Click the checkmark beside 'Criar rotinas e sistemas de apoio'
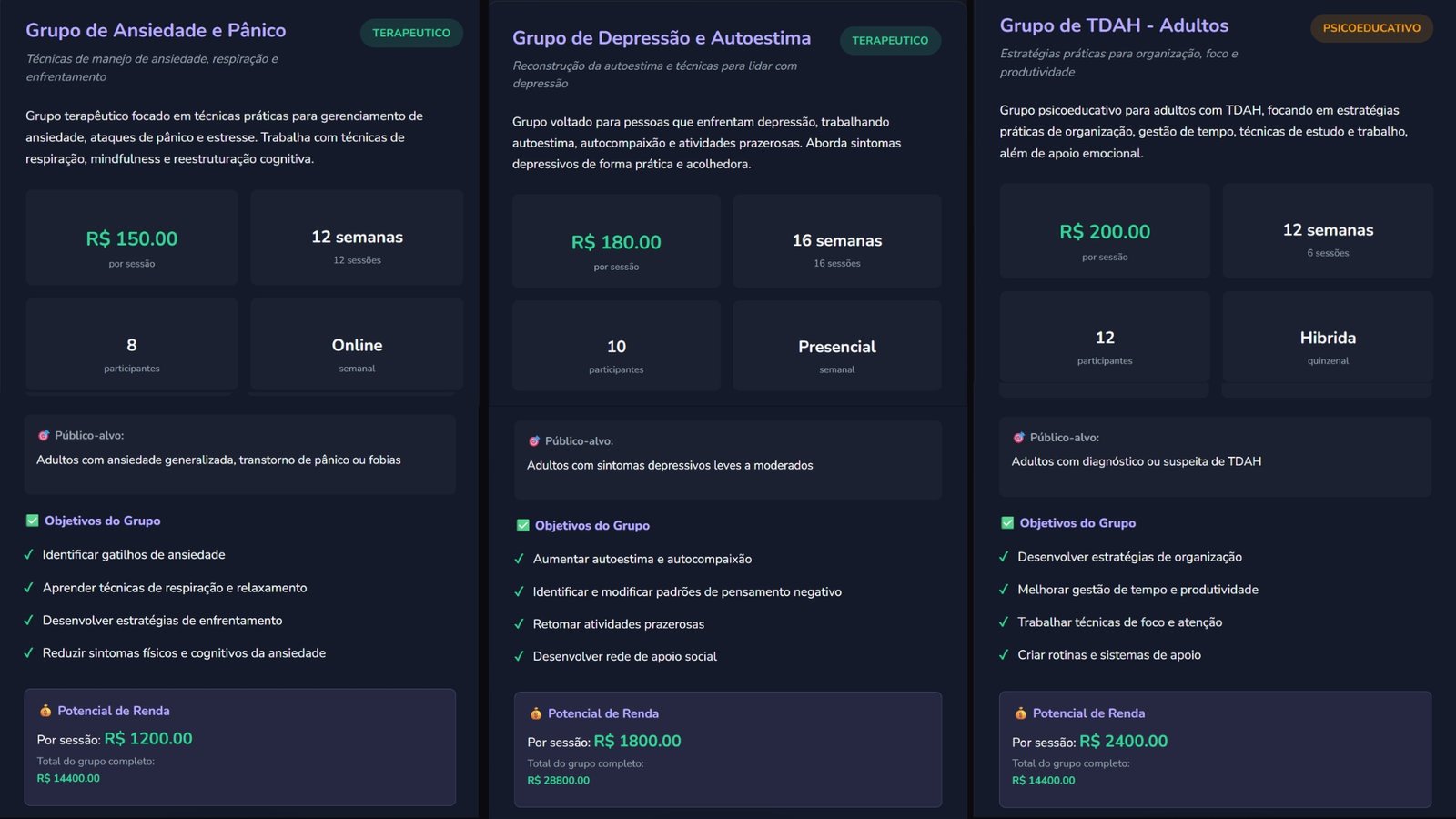Viewport: 1456px width, 819px height. (x=1005, y=655)
